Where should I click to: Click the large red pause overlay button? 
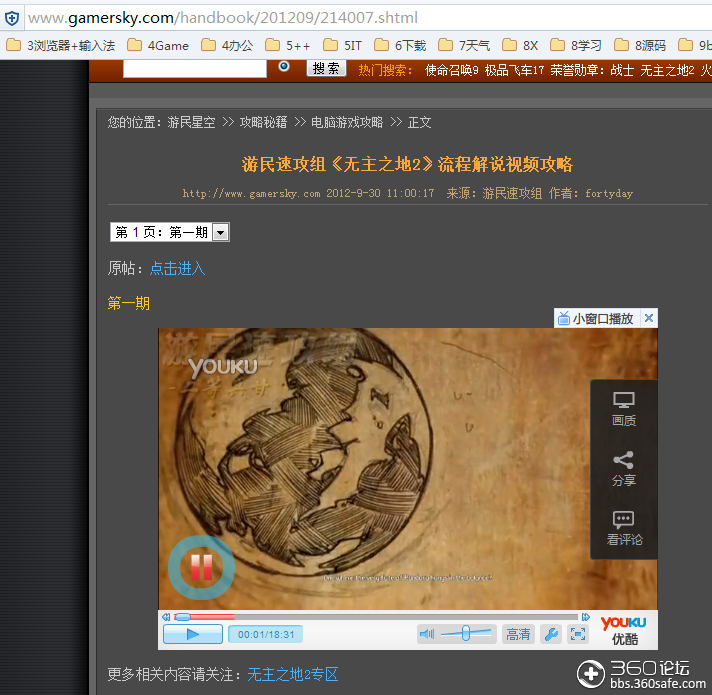click(x=202, y=567)
